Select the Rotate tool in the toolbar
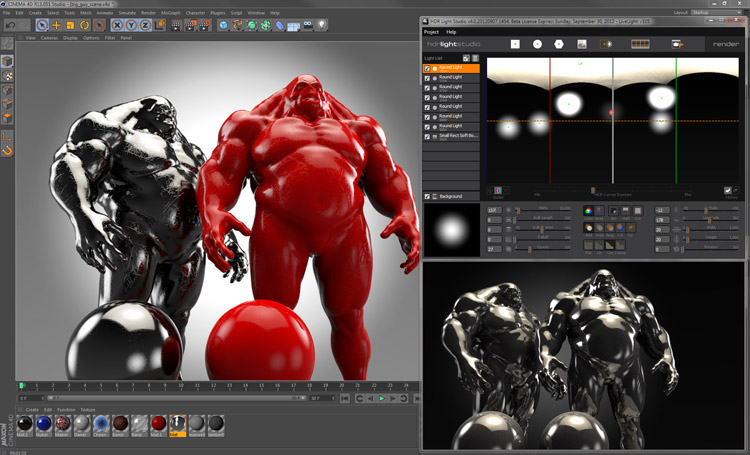Screen dimensions: 750x455 (x=84, y=24)
